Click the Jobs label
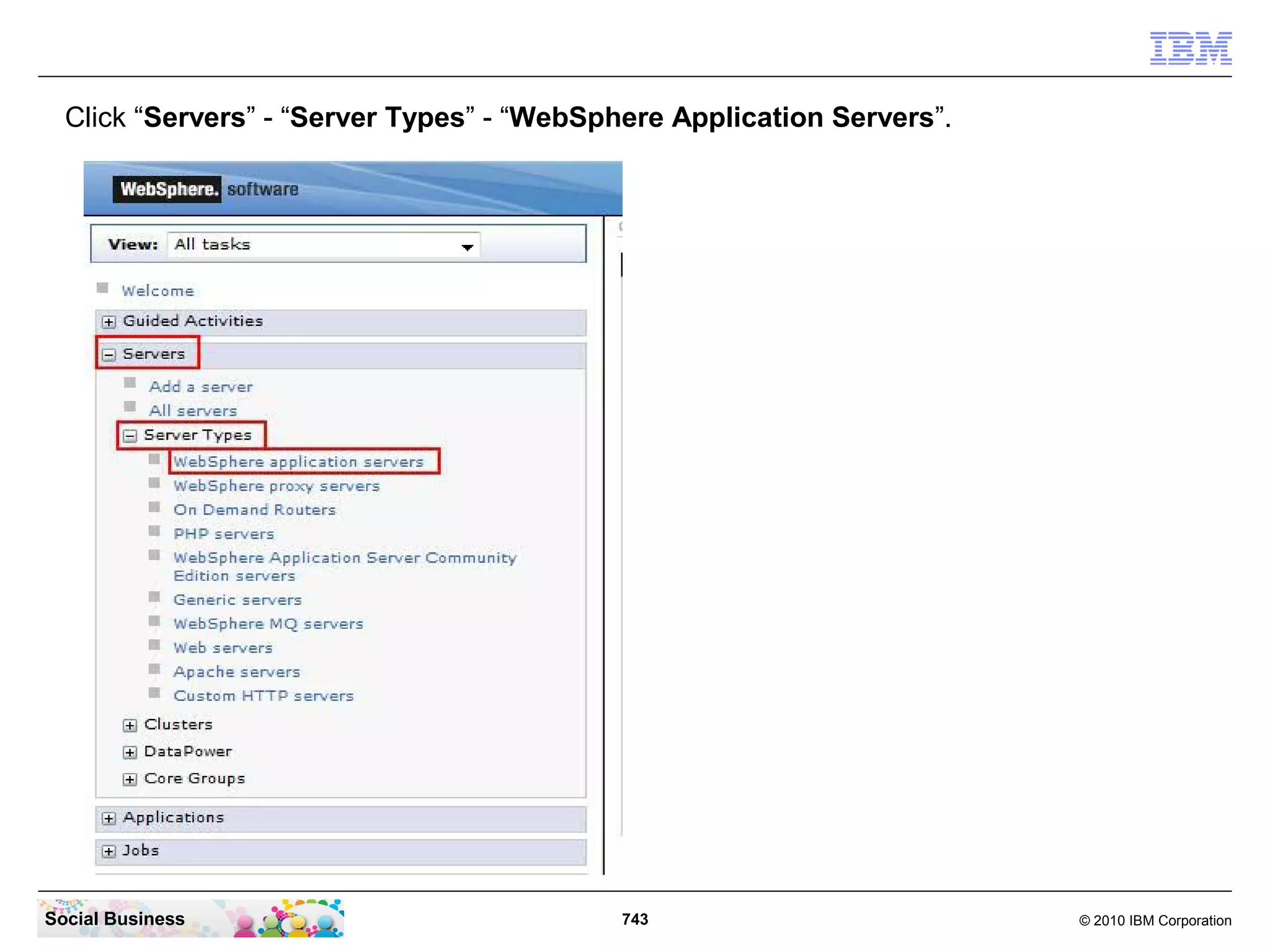 (x=141, y=850)
